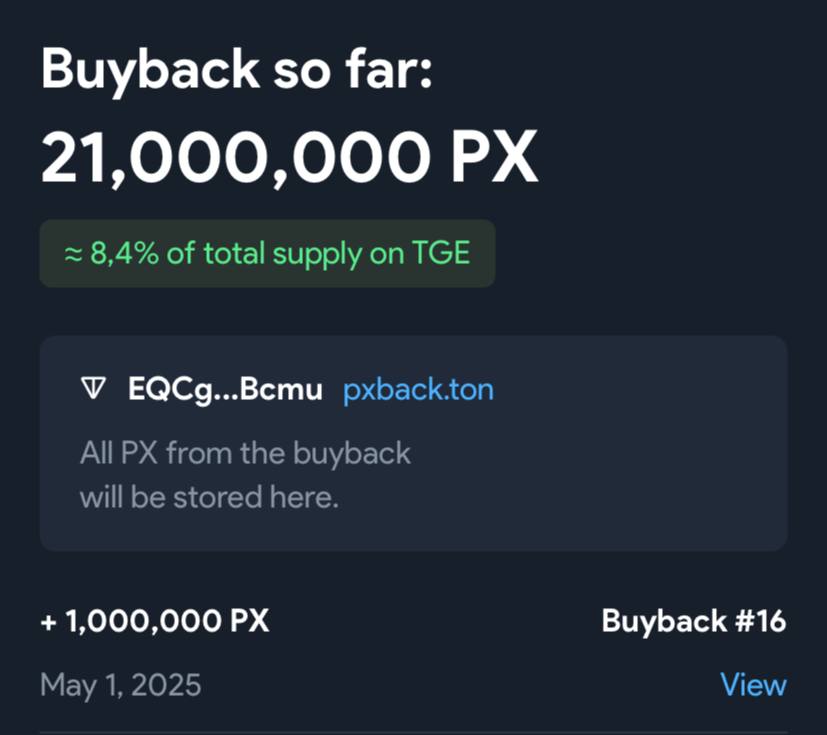Click the PX ticker after 21,000,000
This screenshot has height=735, width=827.
(494, 157)
